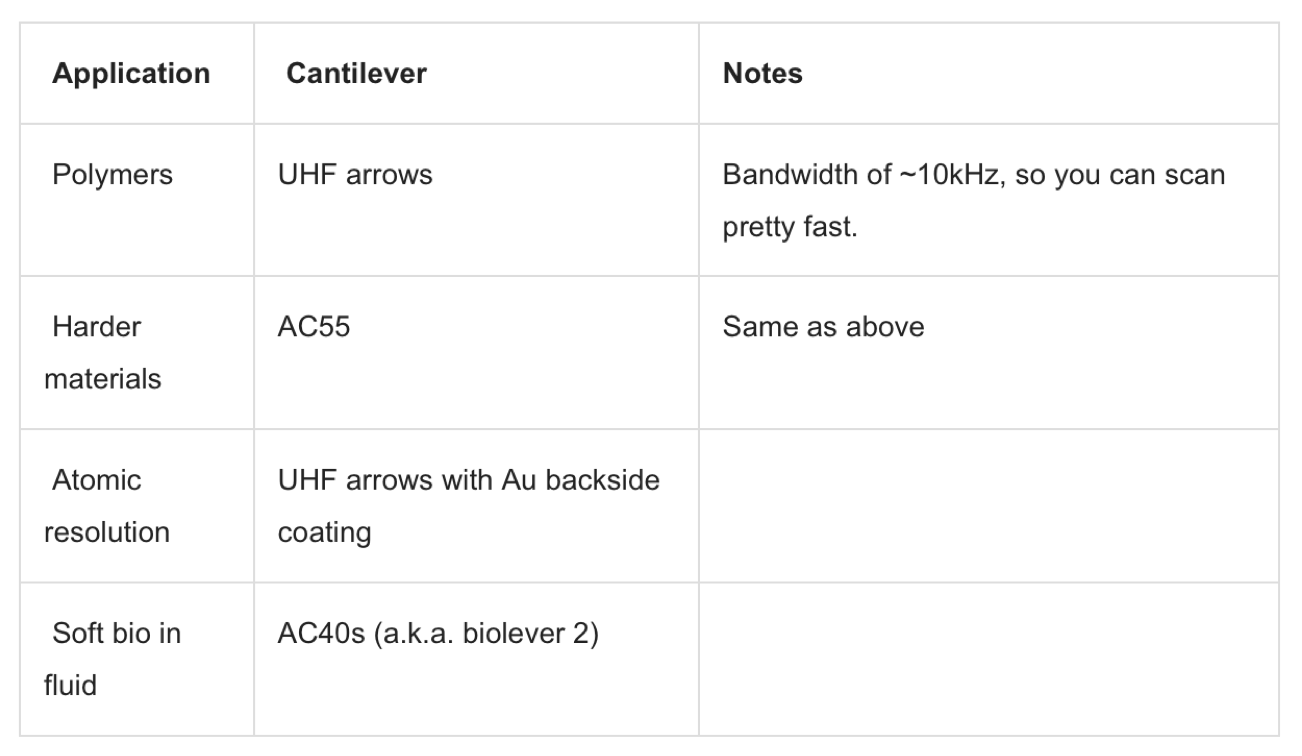The height and width of the screenshot is (756, 1302).
Task: Select the Atomic resolution cell
Action: coord(137,506)
